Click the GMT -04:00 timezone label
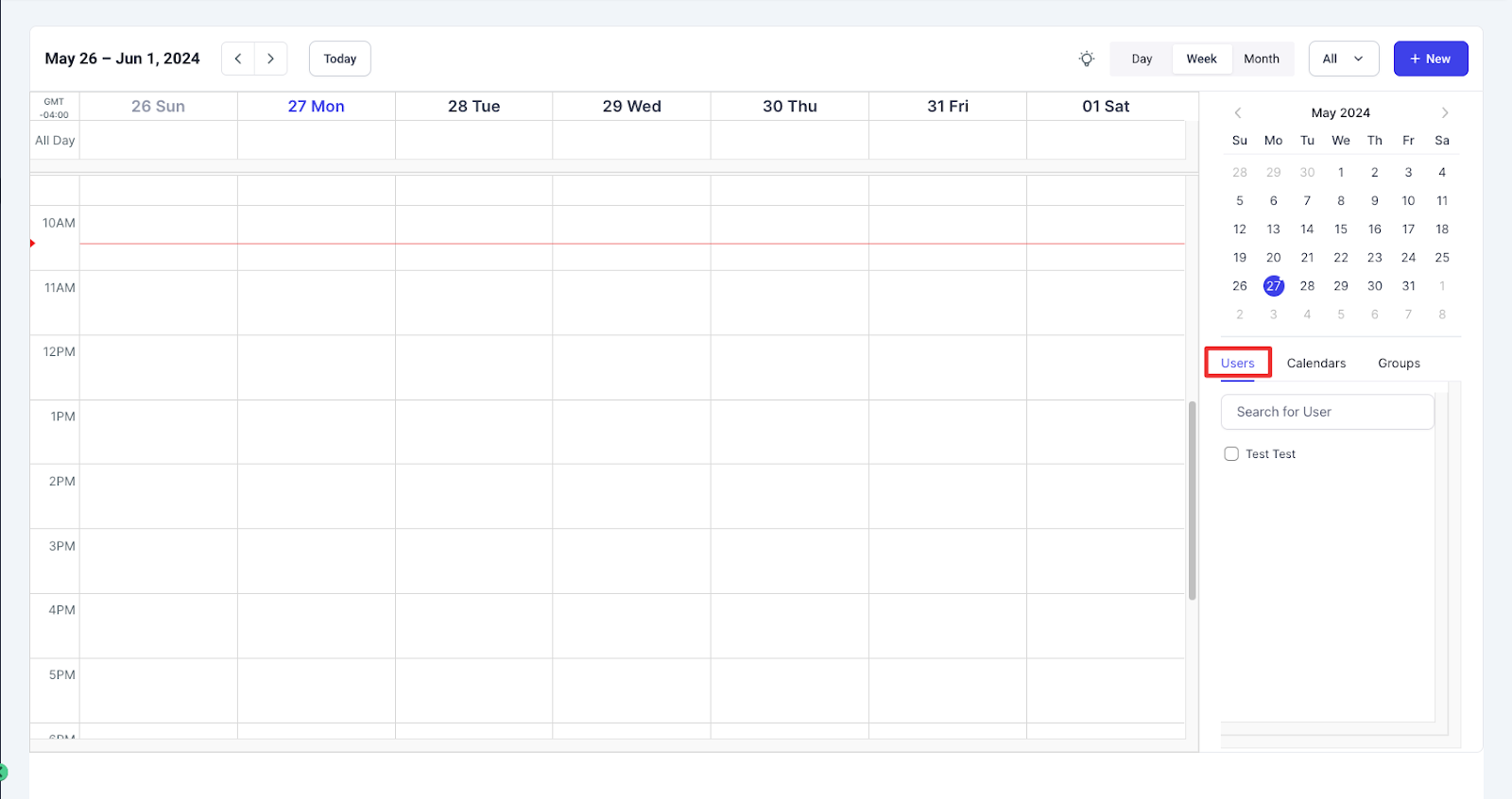This screenshot has height=799, width=1512. 54,108
